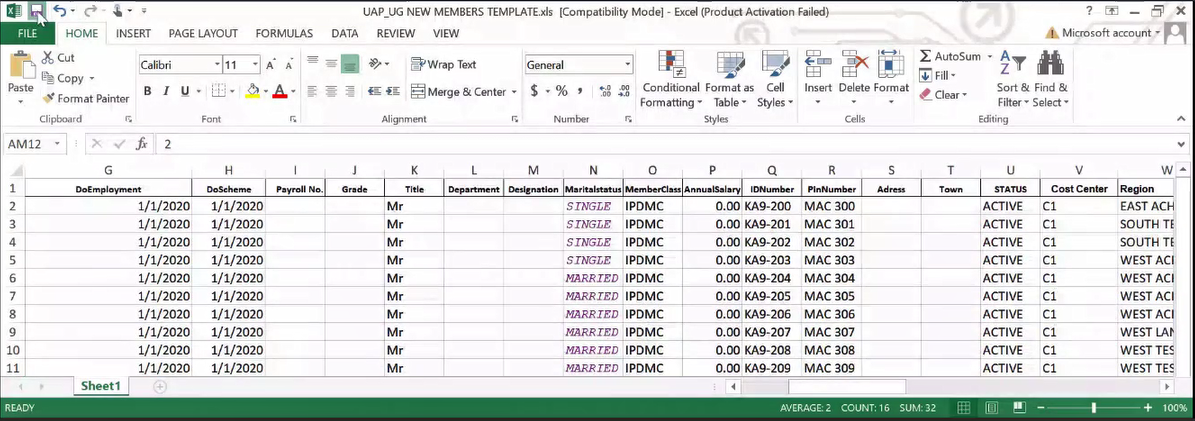
Task: Adjust the zoom slider handle
Action: pyautogui.click(x=1094, y=408)
